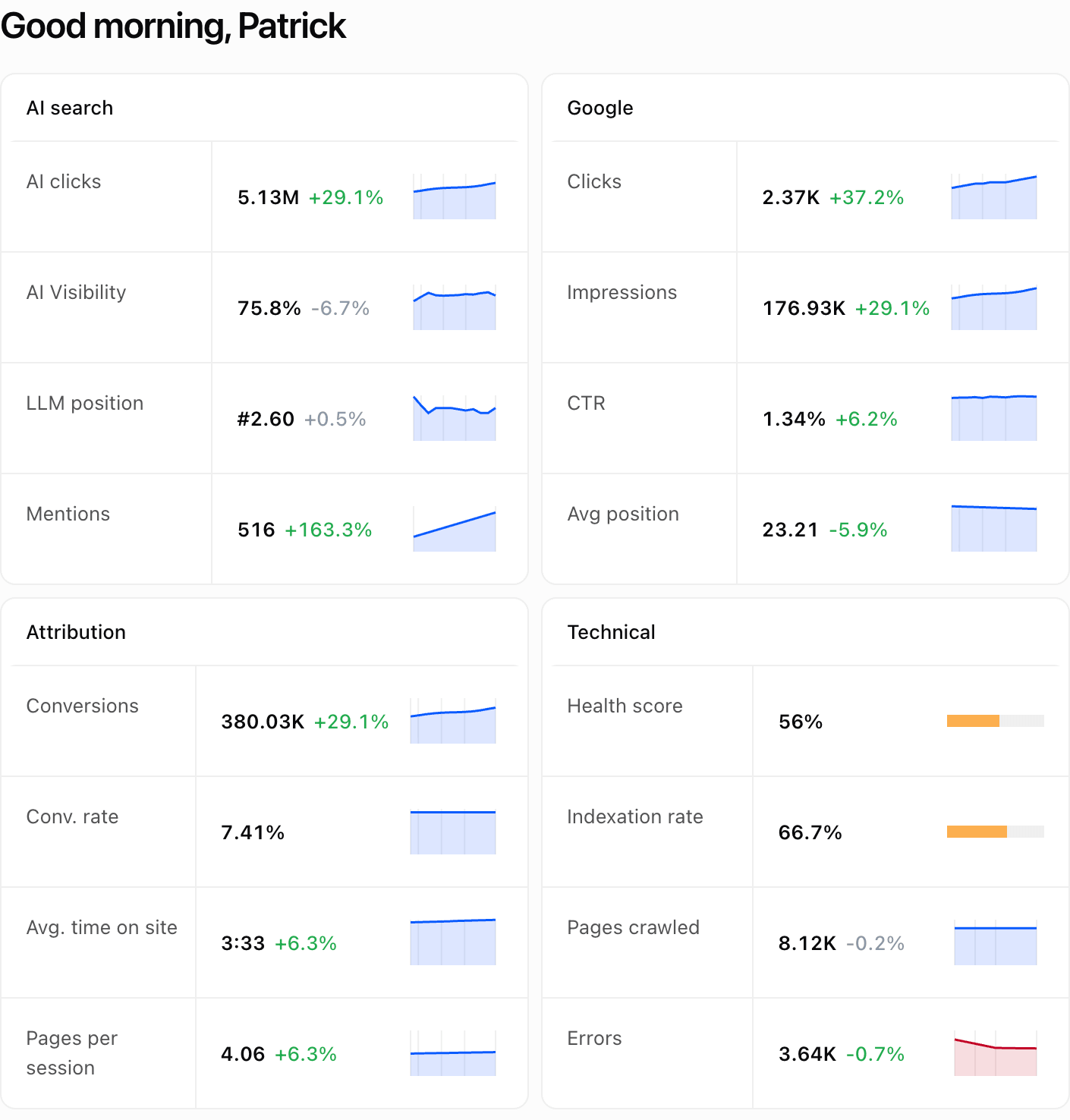Open the Avg position sparkline chart
1070x1120 pixels.
[x=994, y=529]
